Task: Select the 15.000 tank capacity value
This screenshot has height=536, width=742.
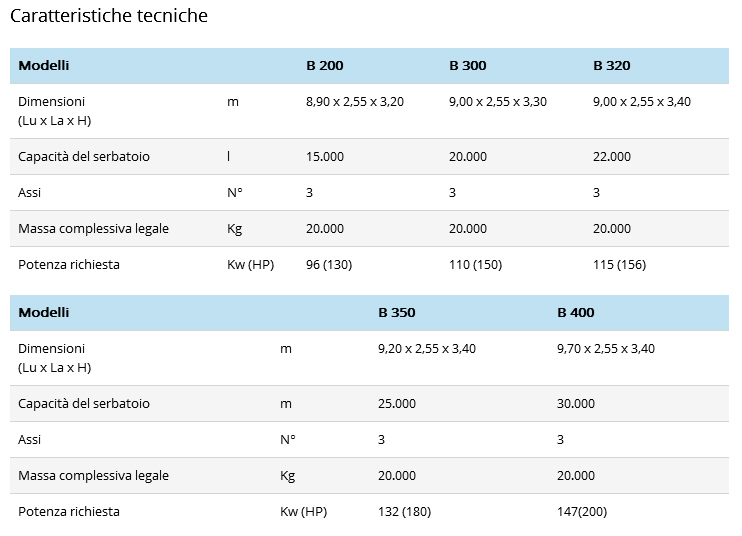Action: pos(325,157)
